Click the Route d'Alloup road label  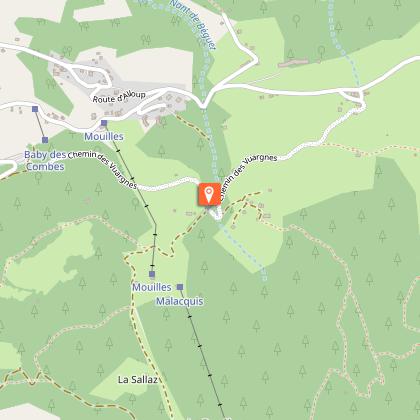pos(119,97)
